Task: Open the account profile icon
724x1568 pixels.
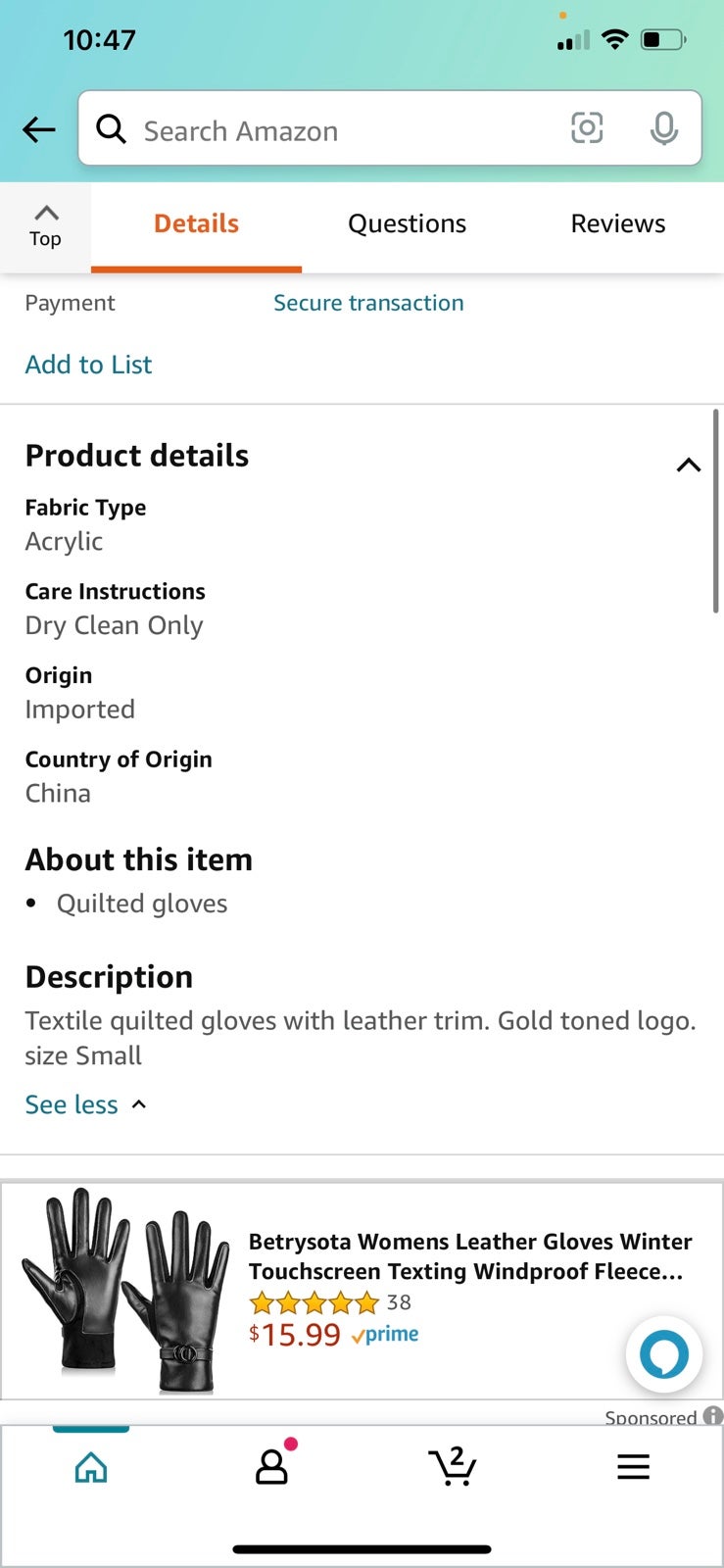Action: [x=272, y=1464]
